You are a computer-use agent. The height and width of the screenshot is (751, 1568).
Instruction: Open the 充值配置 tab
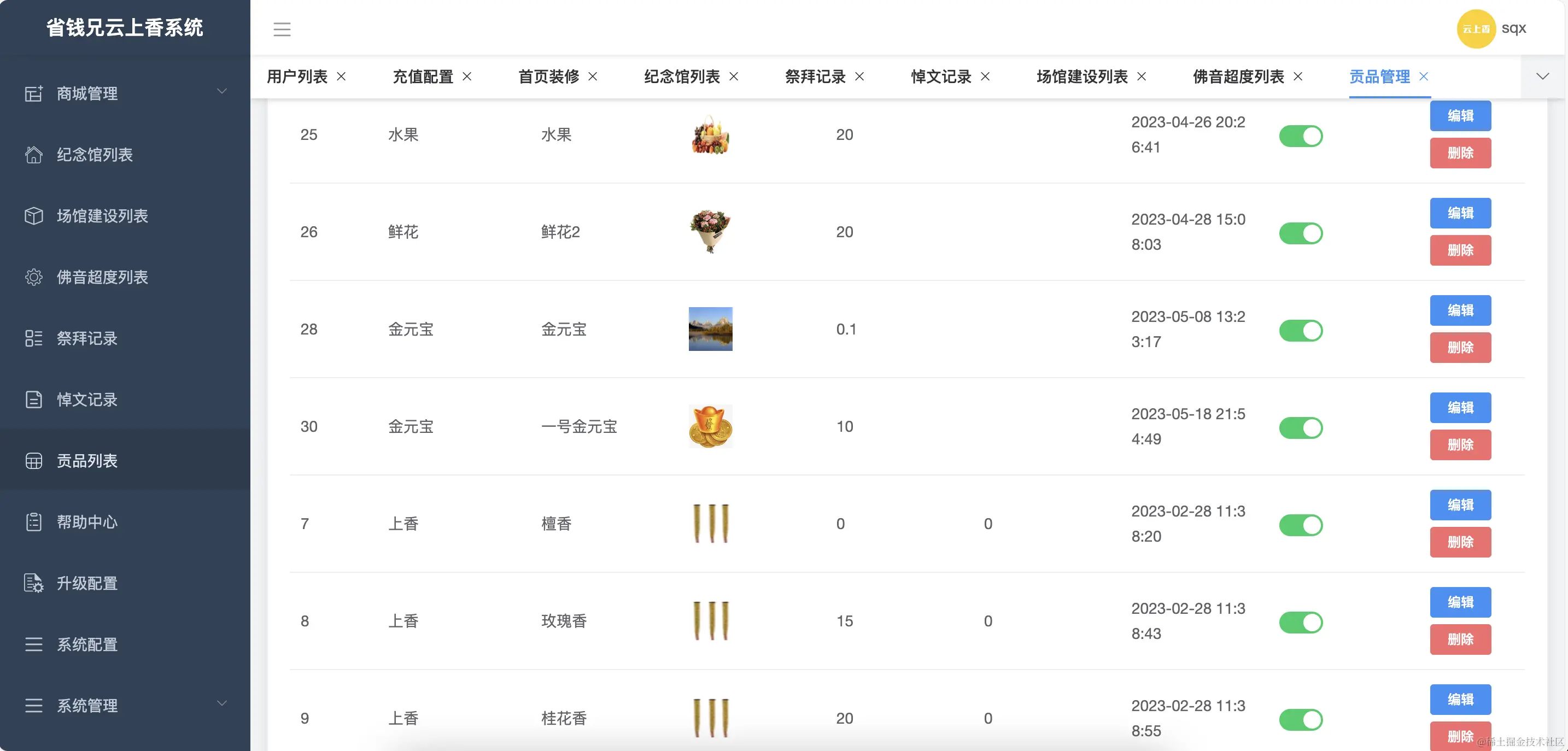[424, 77]
